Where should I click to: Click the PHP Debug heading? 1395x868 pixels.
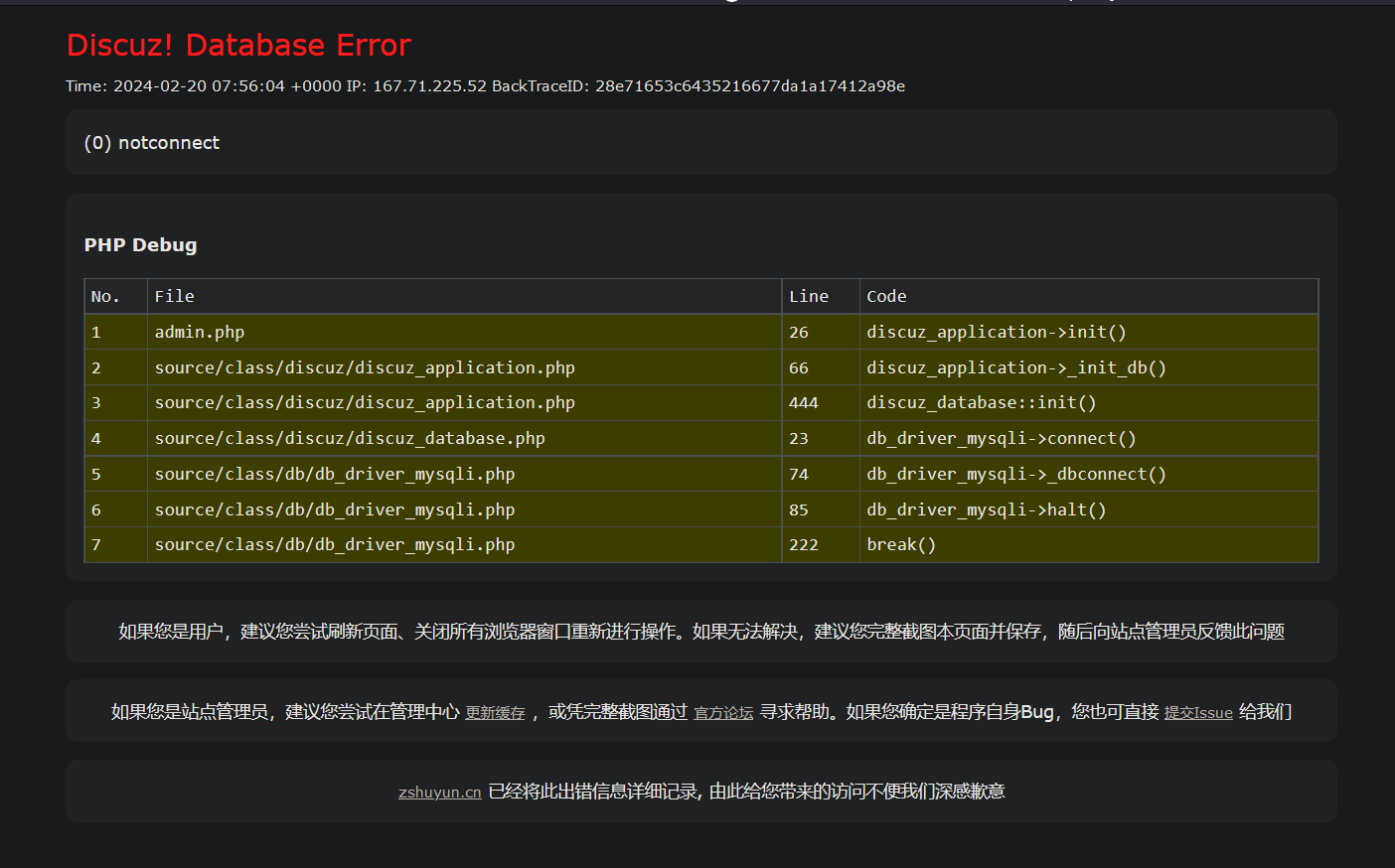(x=140, y=245)
